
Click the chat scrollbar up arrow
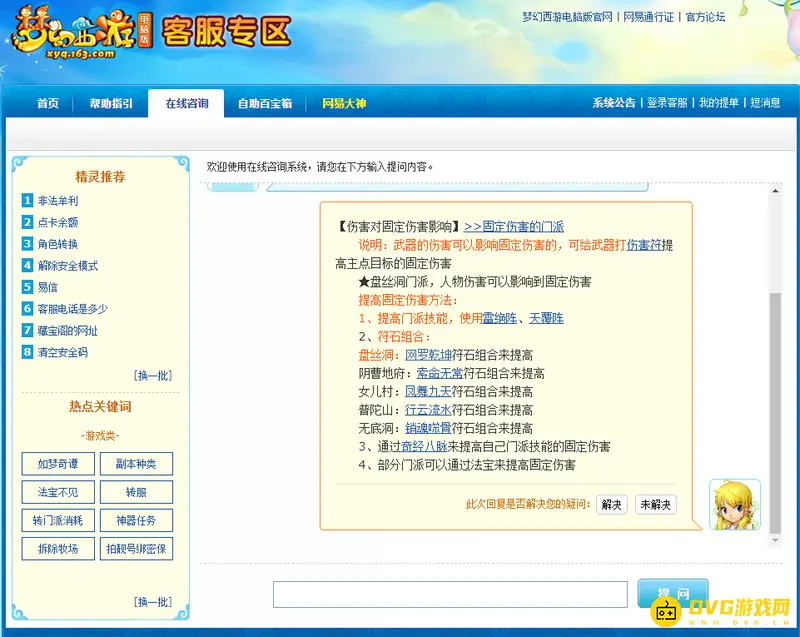point(775,191)
